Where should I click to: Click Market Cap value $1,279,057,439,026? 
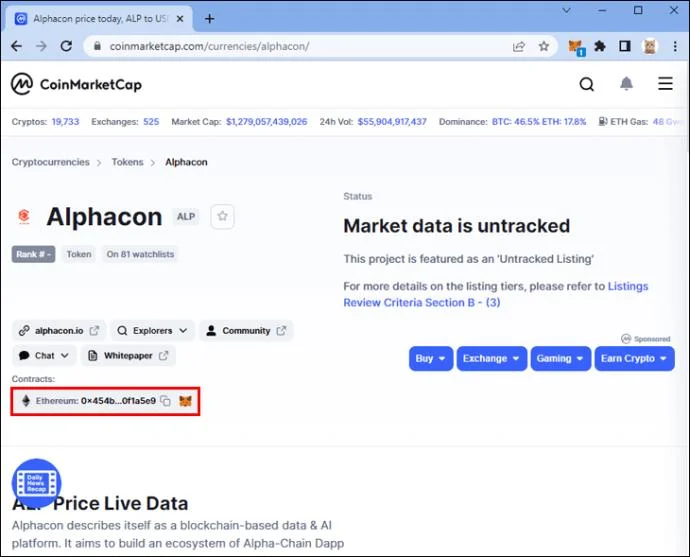(x=267, y=122)
